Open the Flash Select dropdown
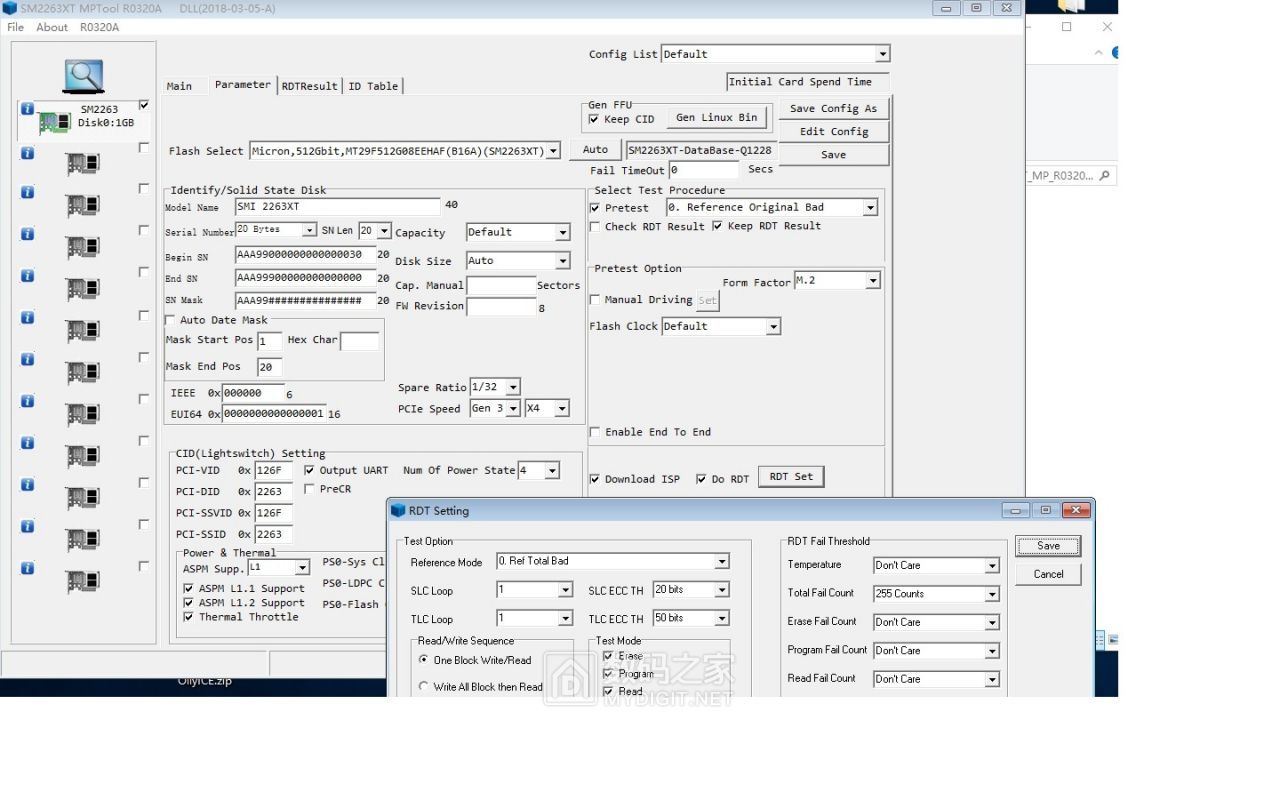This screenshot has height=800, width=1280. (x=554, y=151)
